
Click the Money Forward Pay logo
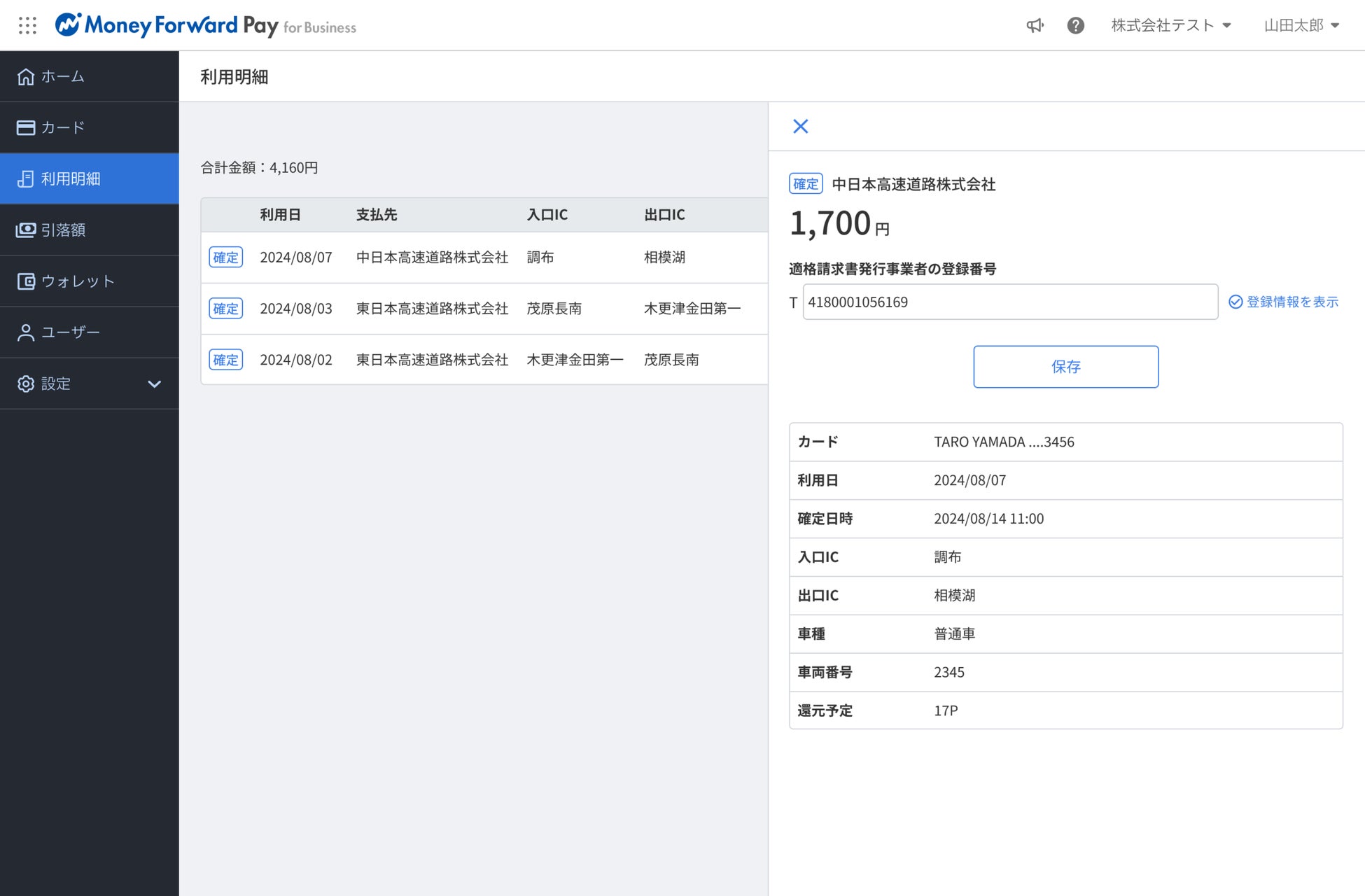[205, 26]
